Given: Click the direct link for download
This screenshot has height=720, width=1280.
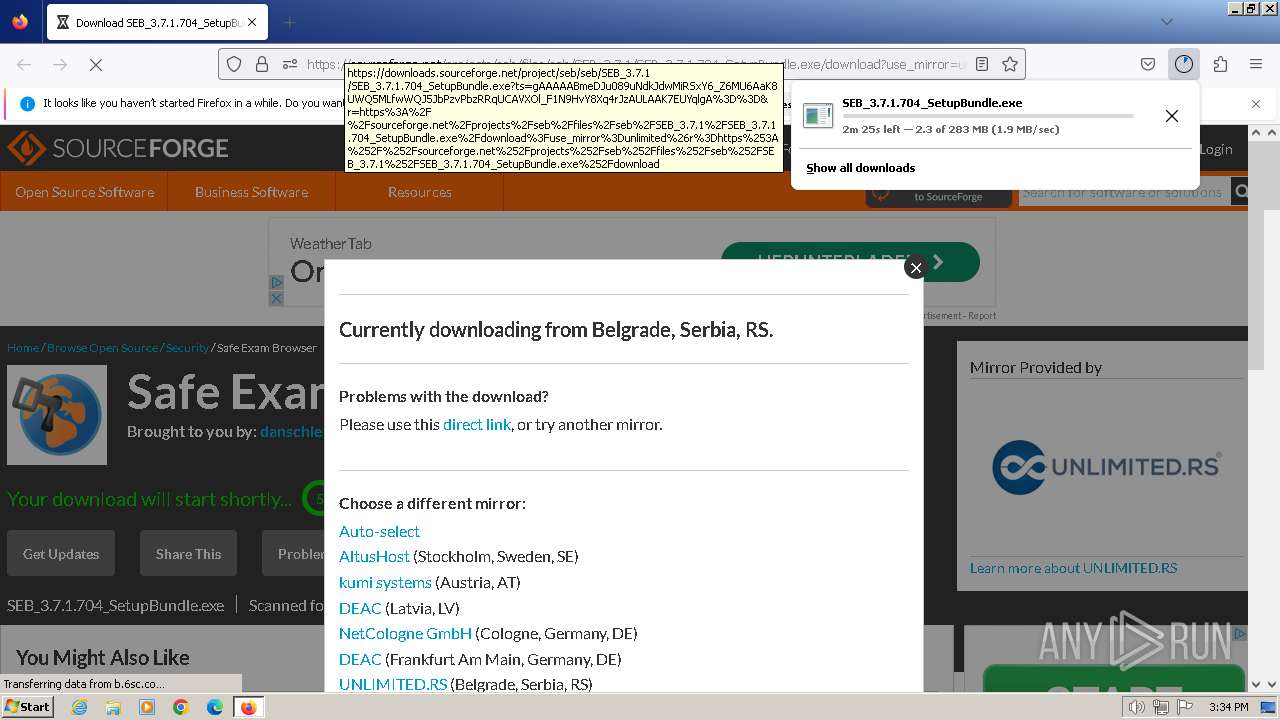Looking at the screenshot, I should coord(477,424).
